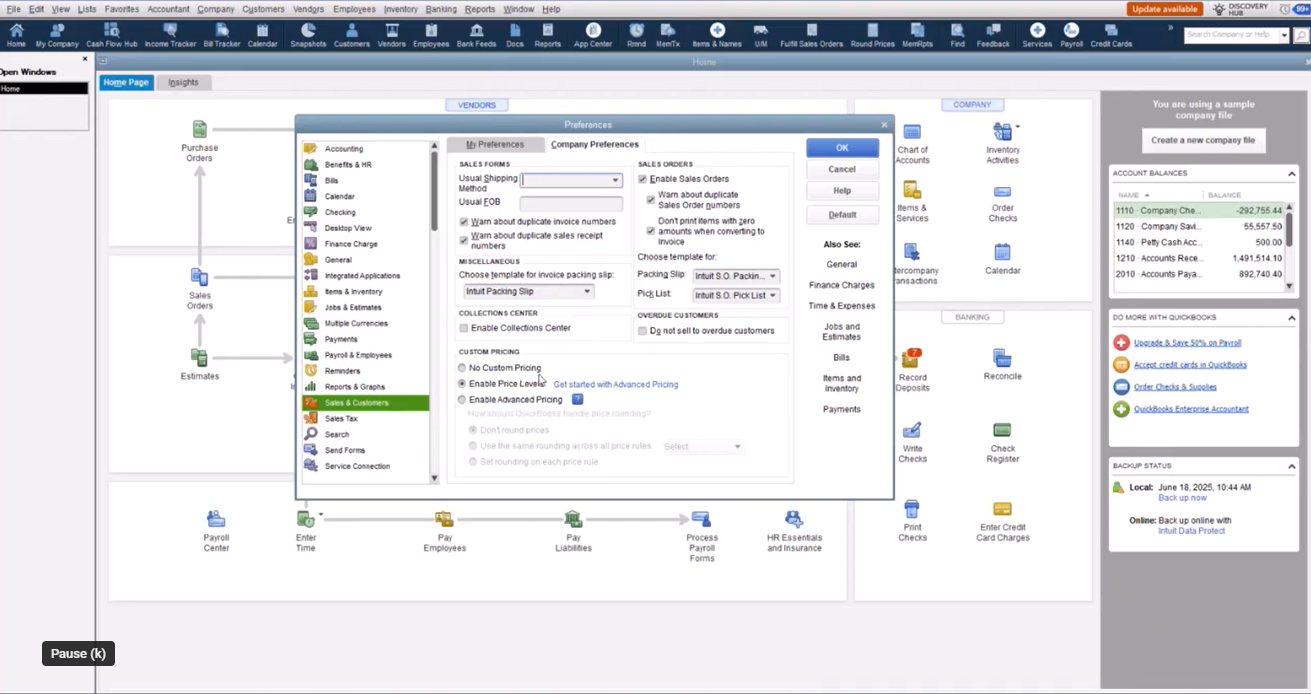Uncheck Enable Sales Orders
This screenshot has width=1311, height=694.
click(x=643, y=179)
